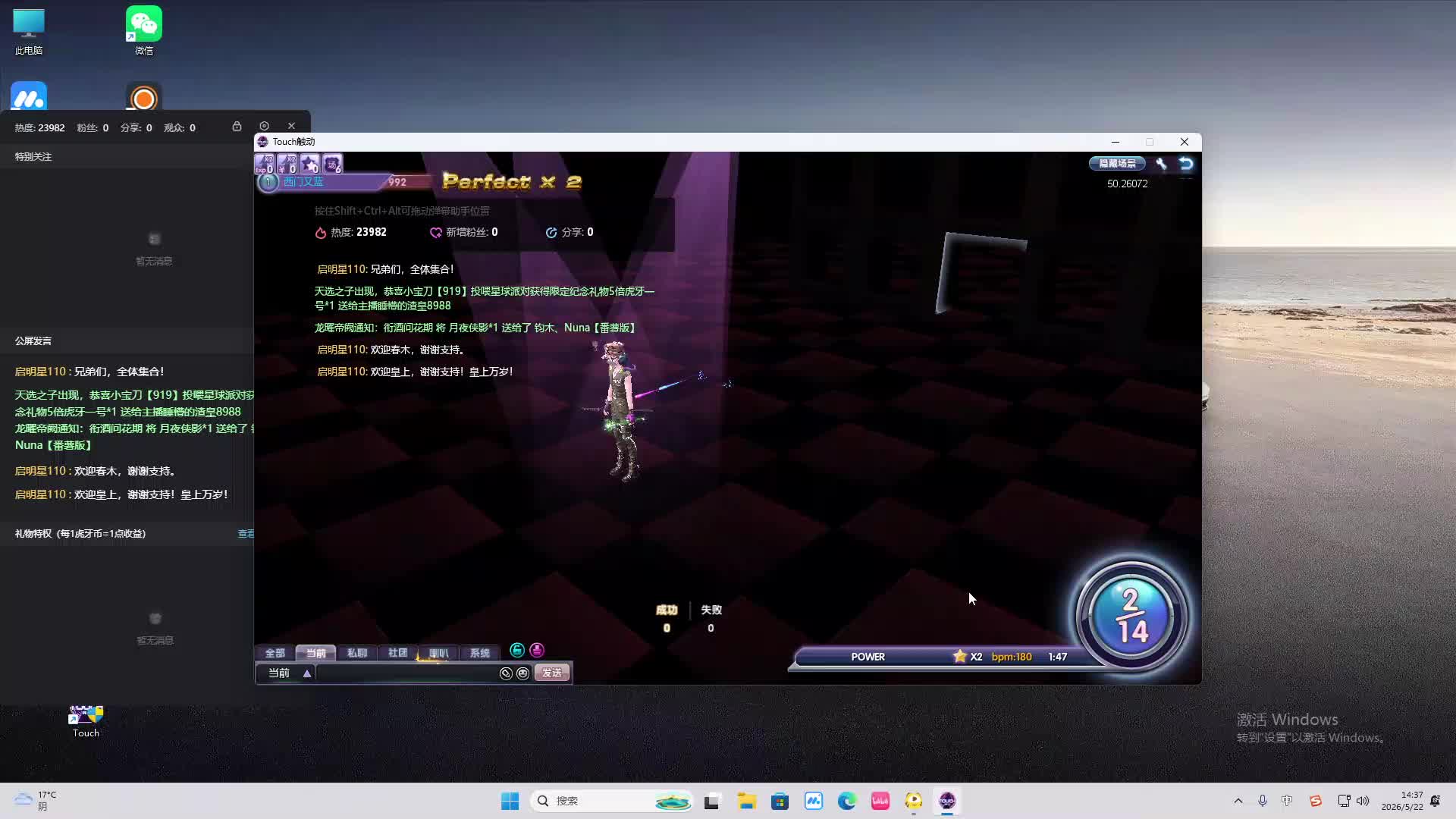Click the yellow mascot taskbar icon
Image resolution: width=1456 pixels, height=819 pixels.
pos(913,801)
